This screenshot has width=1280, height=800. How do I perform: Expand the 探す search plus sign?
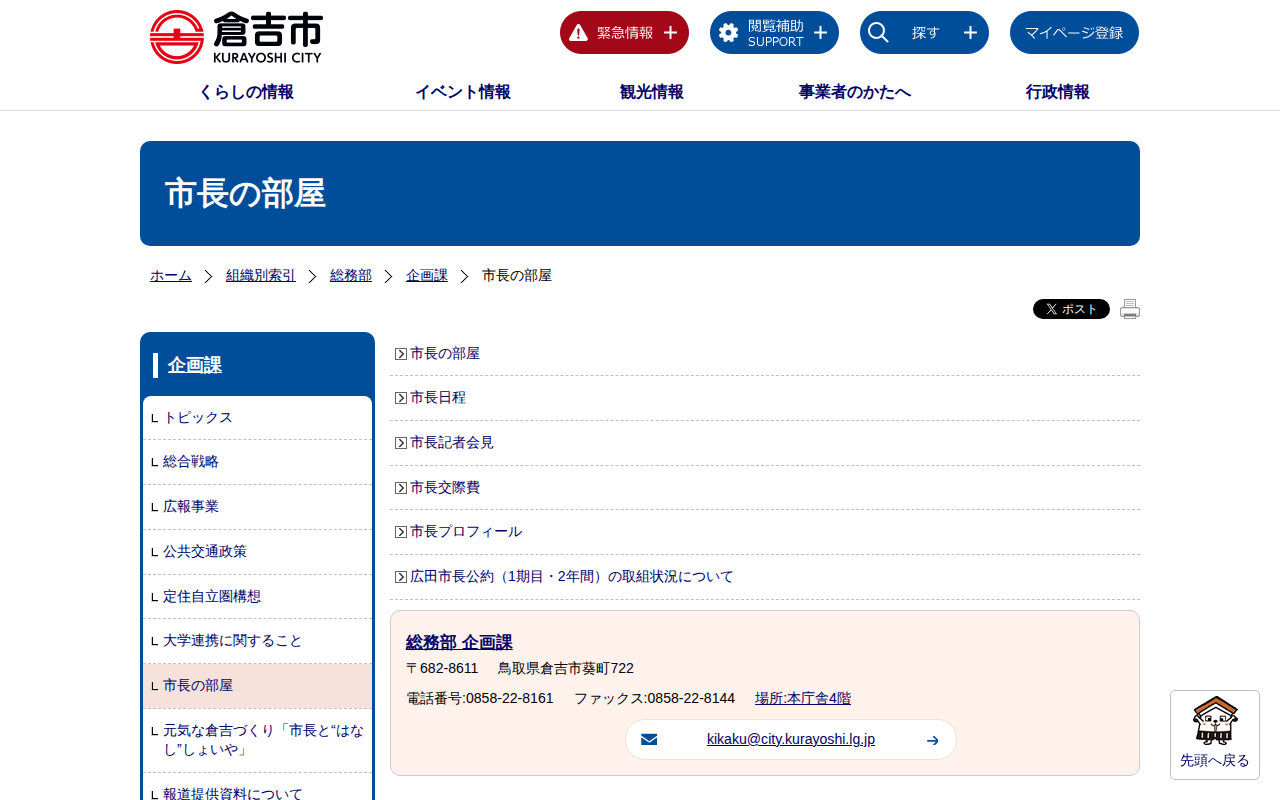point(970,33)
